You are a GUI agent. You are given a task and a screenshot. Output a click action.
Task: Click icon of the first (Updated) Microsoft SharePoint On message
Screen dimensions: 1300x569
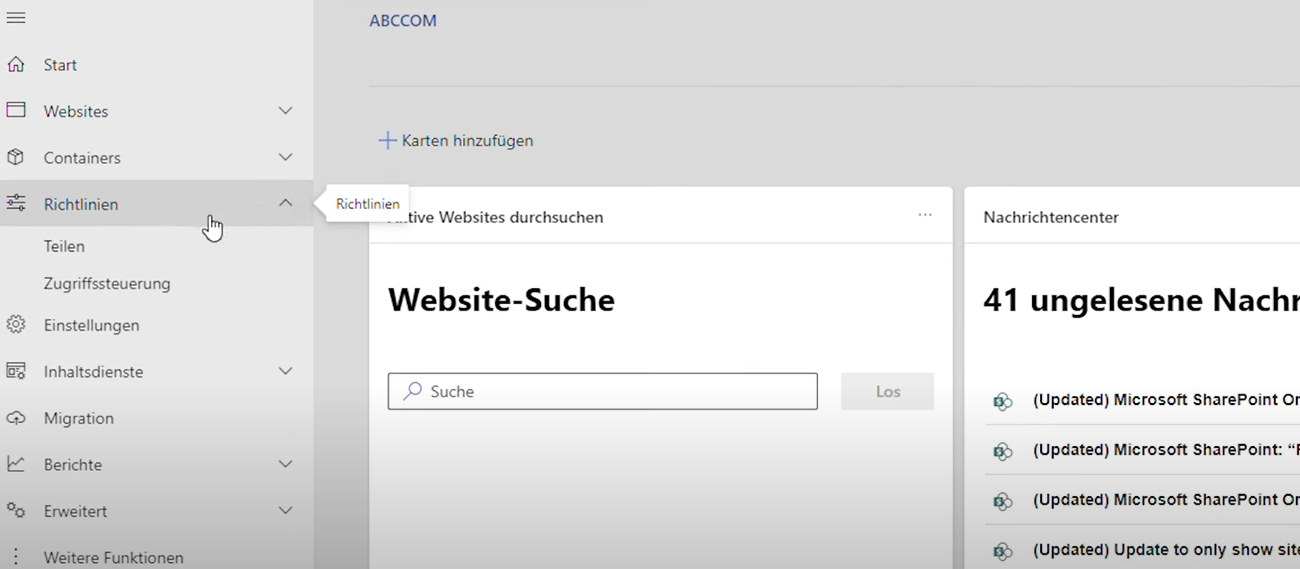(x=1002, y=401)
